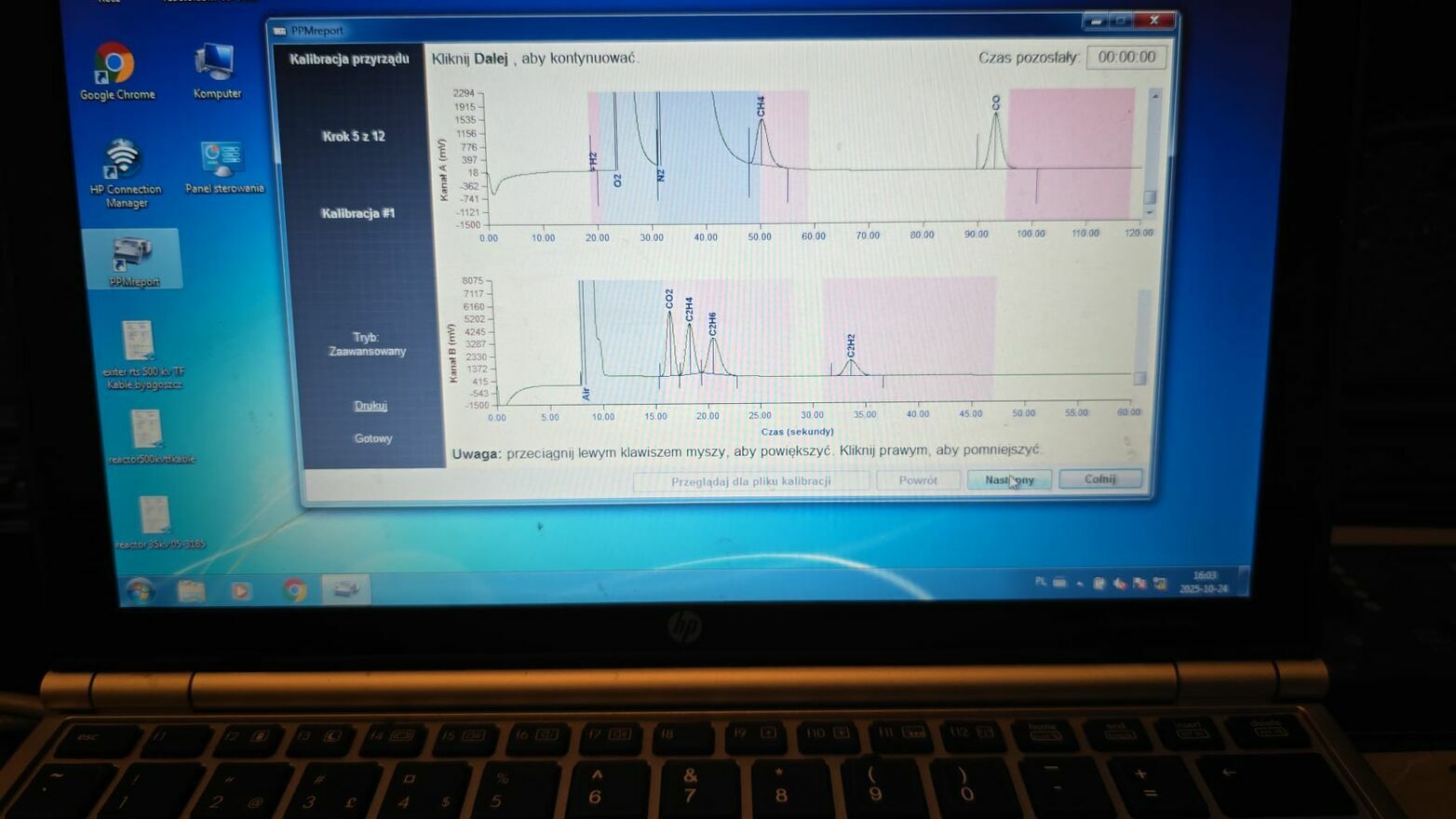Click Przeglądaj dla pliku kalibracji button
Screen dimensions: 1456x819
(x=750, y=481)
